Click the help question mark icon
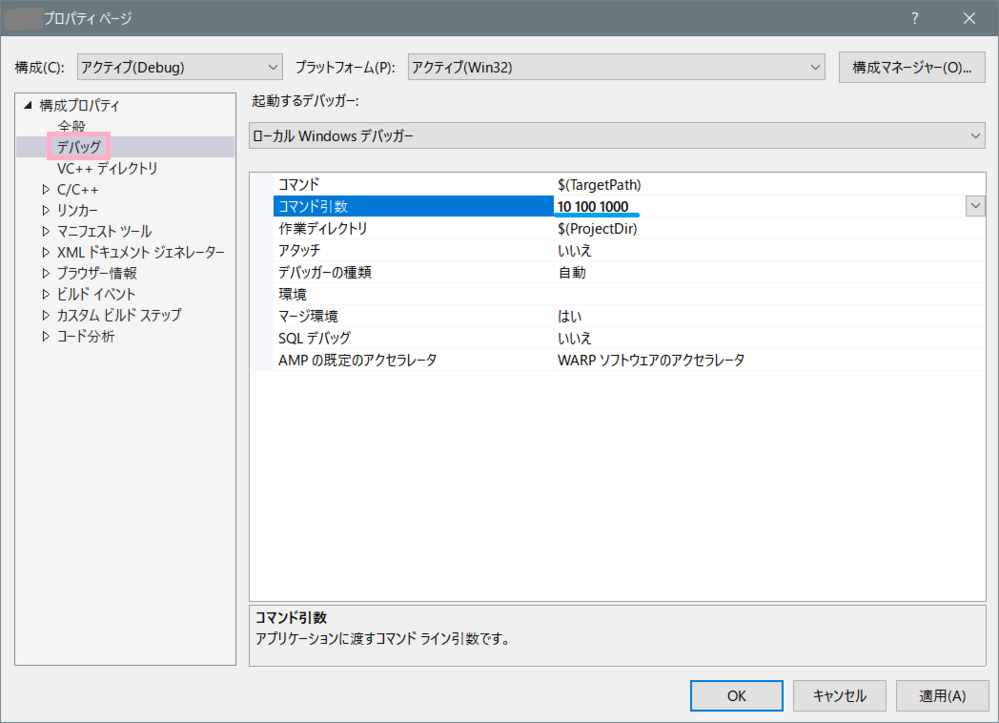 click(914, 18)
